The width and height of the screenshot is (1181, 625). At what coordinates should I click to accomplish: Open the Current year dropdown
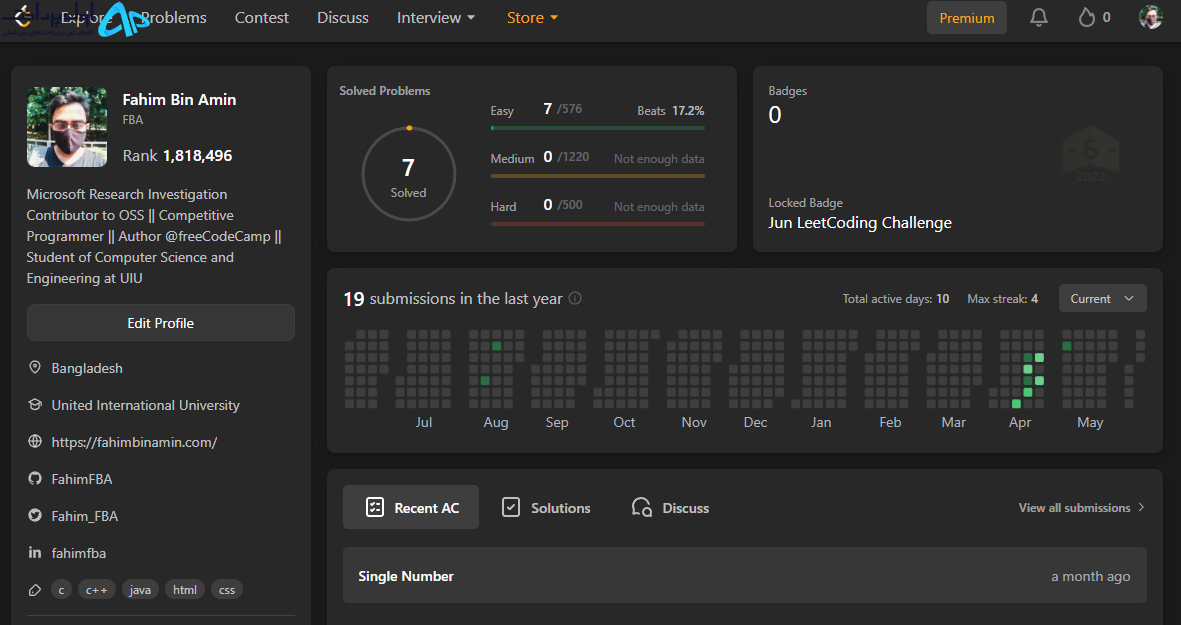(x=1103, y=298)
